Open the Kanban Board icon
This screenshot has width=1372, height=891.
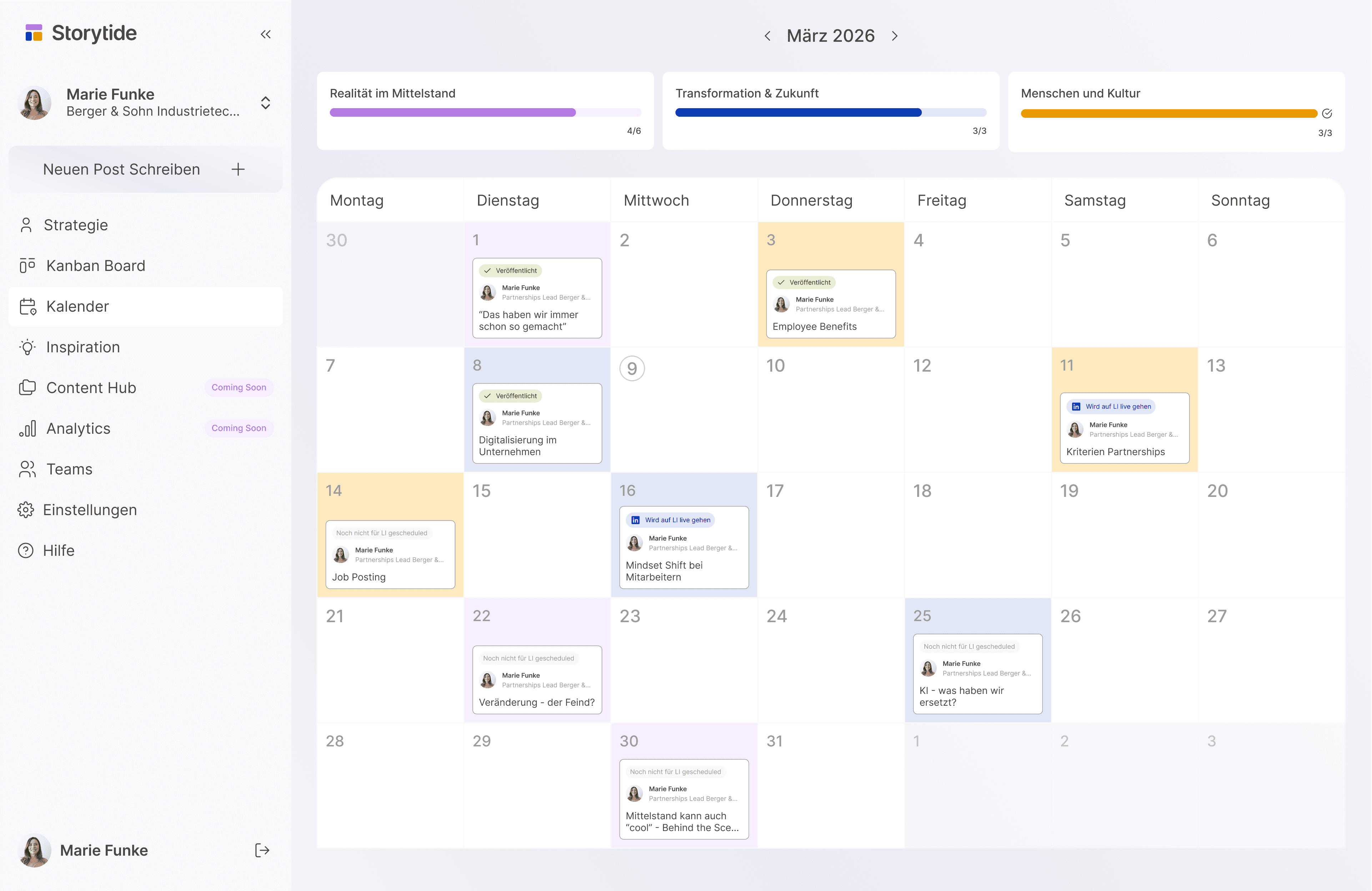pyautogui.click(x=27, y=266)
